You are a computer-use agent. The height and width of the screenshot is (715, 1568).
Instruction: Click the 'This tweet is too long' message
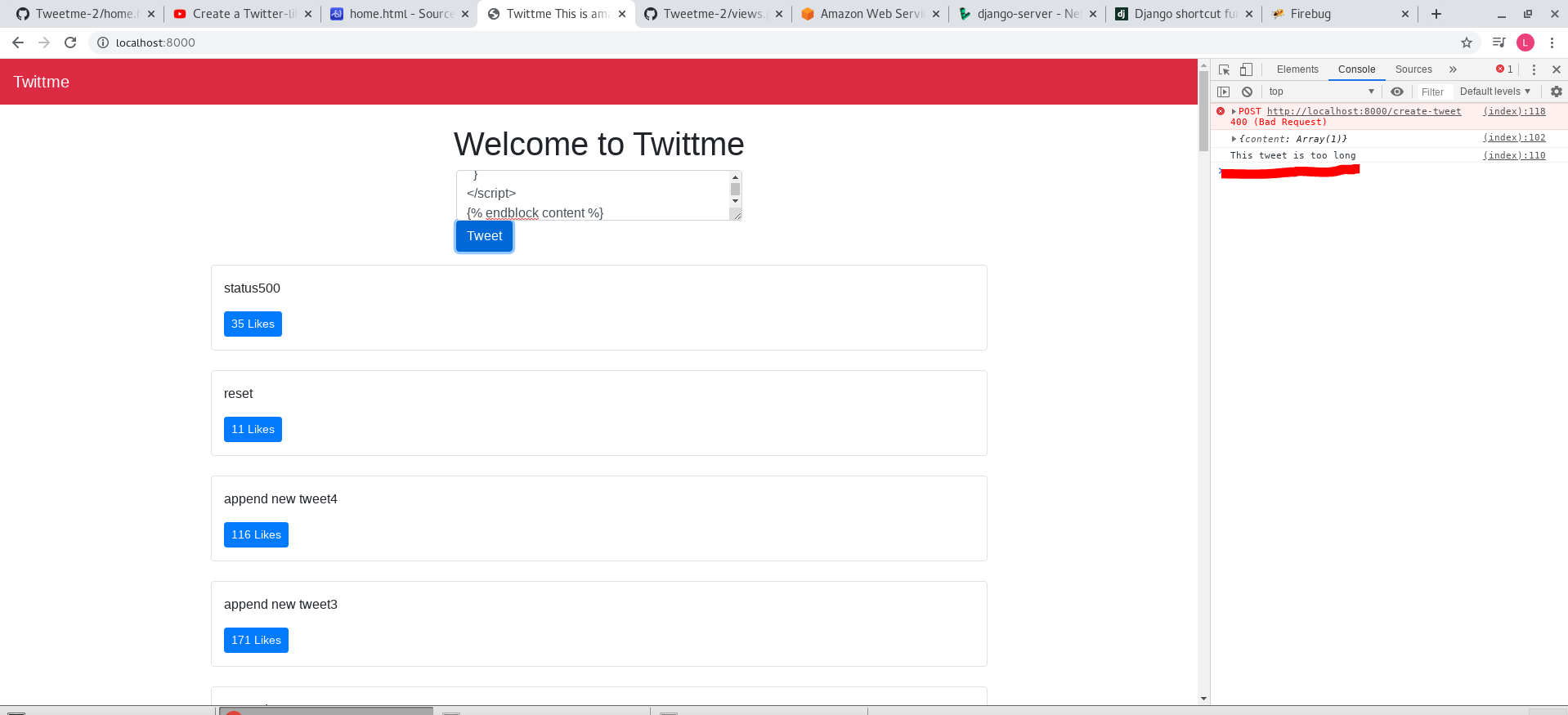click(x=1292, y=155)
